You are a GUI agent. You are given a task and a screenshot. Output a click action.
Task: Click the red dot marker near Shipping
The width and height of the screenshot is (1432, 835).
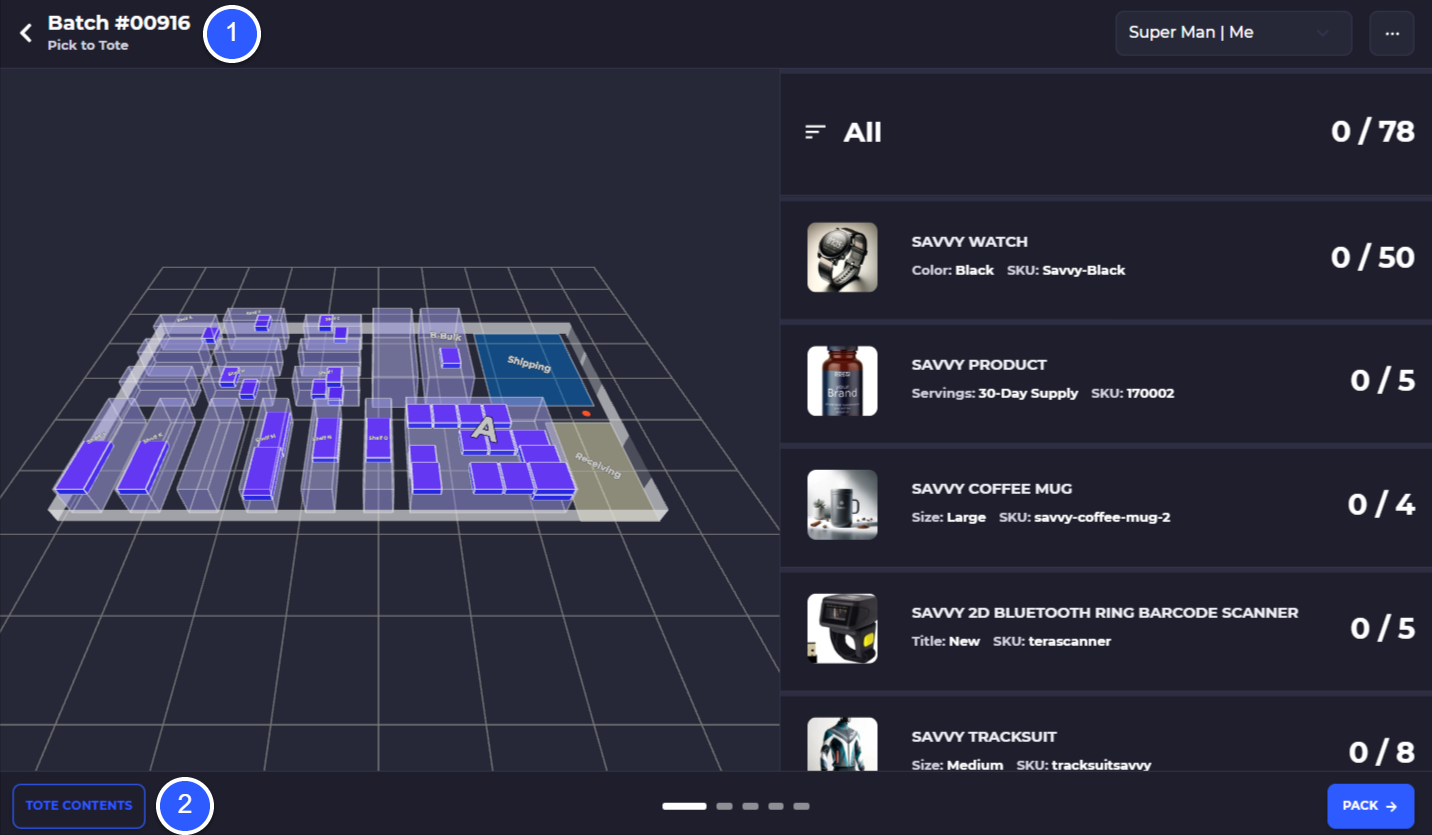(586, 413)
